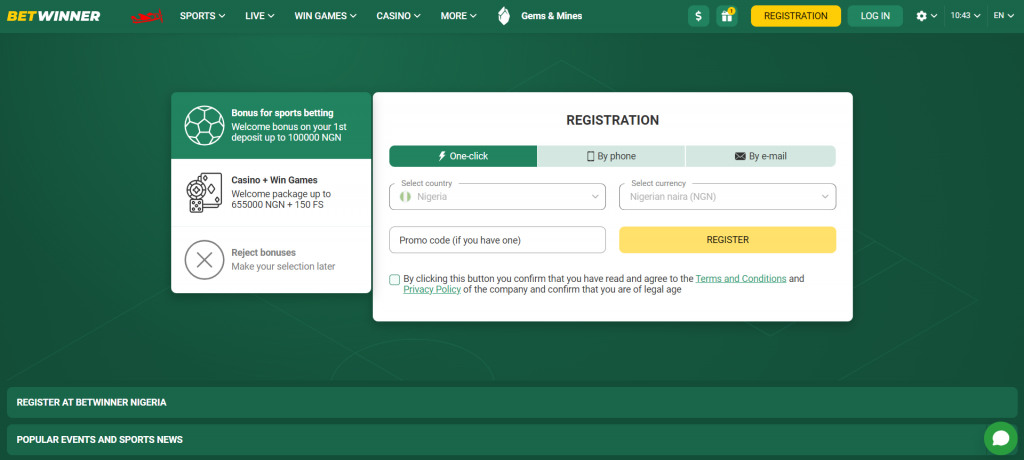Open the 10:43 time zone dropdown
Viewport: 1024px width, 460px height.
click(x=965, y=16)
